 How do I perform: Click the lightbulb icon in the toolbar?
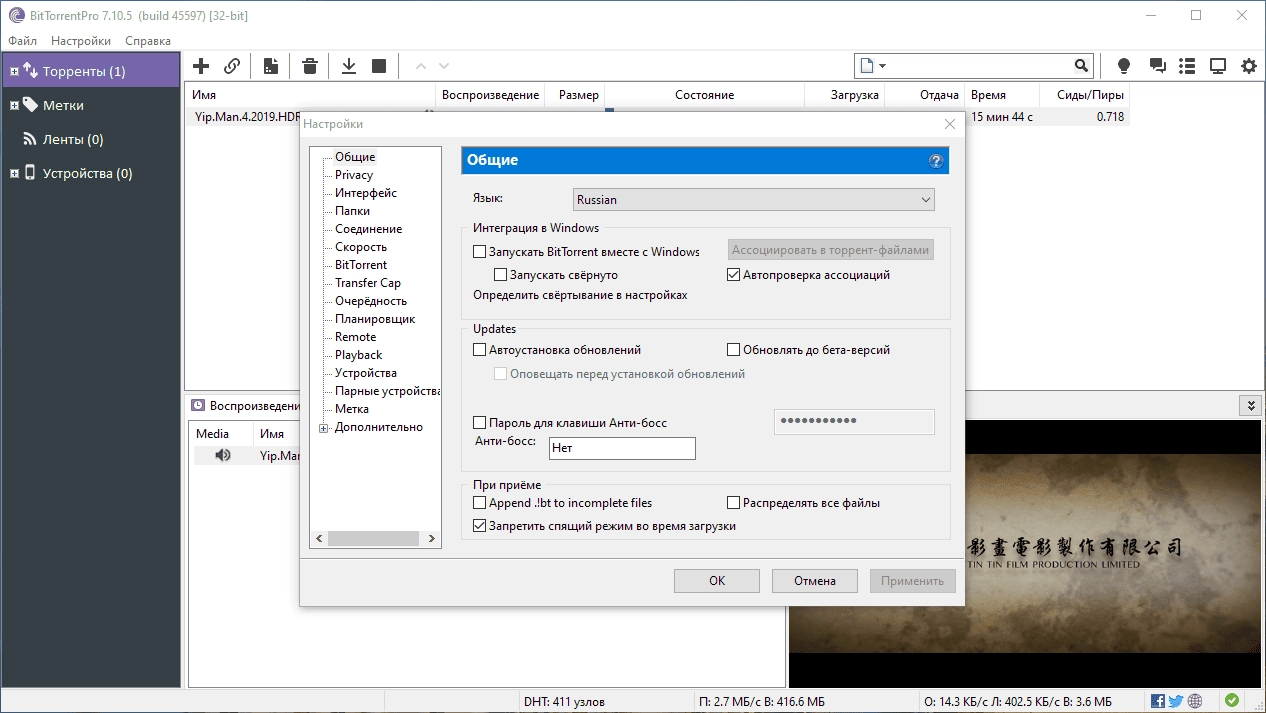point(1124,66)
